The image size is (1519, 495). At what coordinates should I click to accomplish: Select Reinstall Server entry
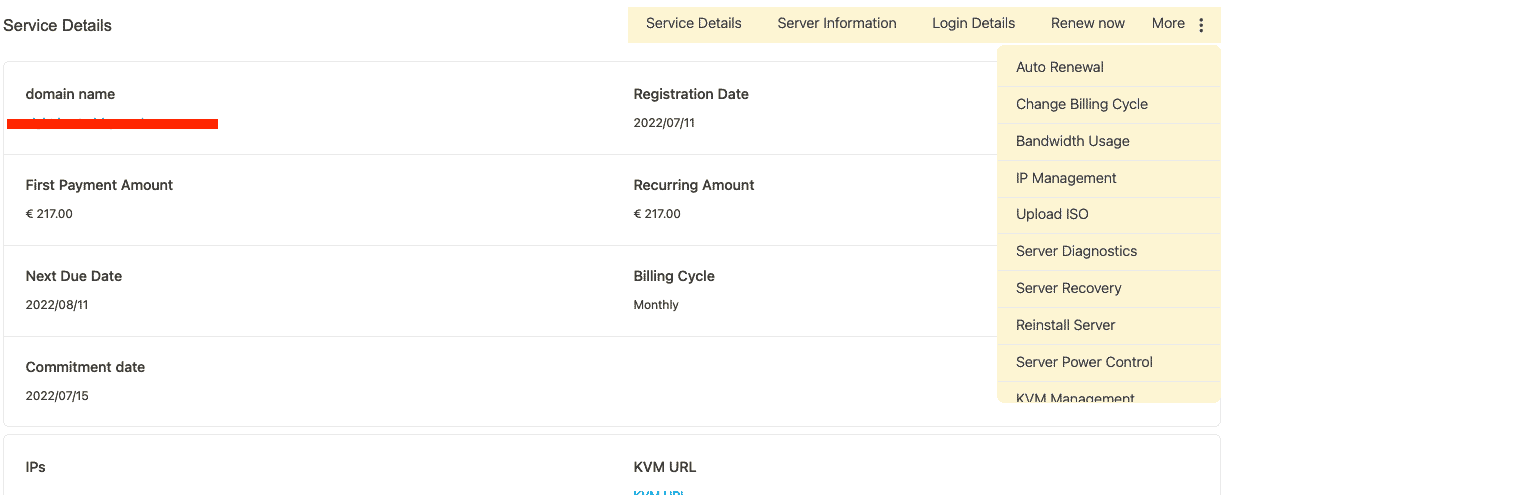click(1065, 326)
